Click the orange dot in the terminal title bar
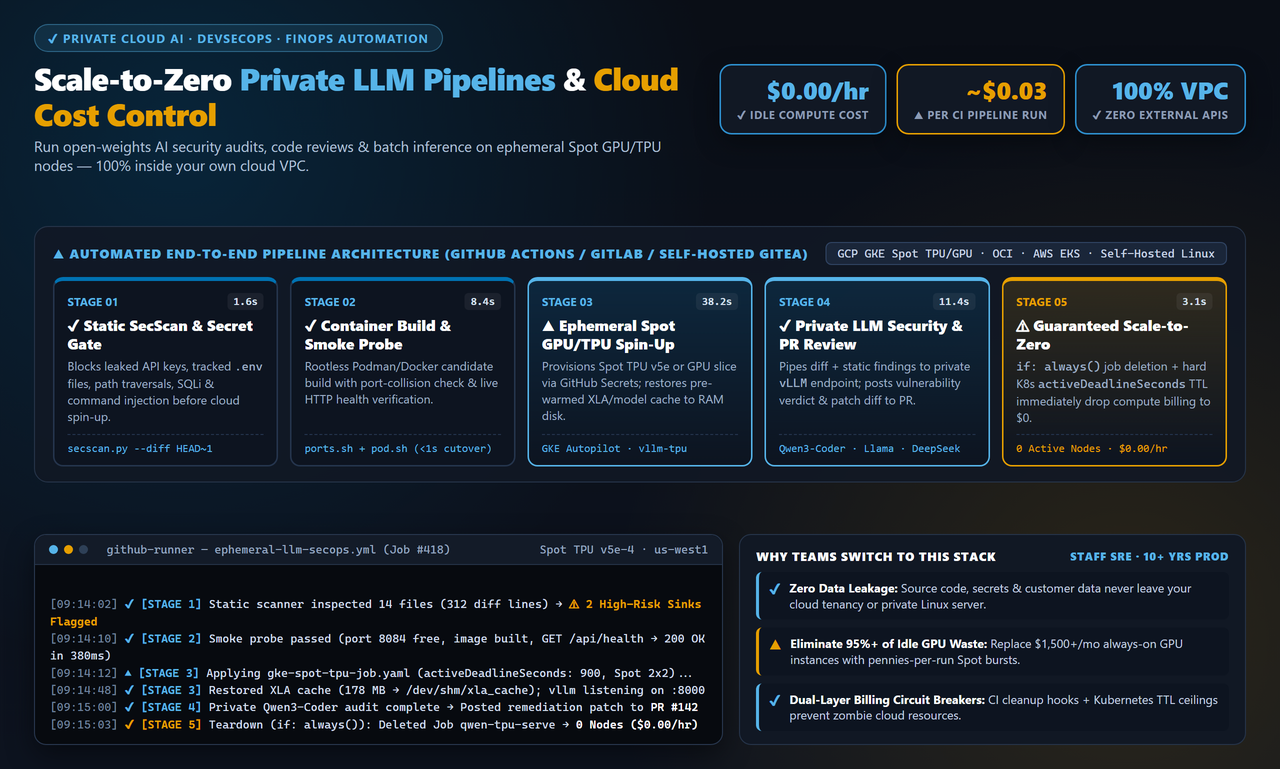Viewport: 1280px width, 769px height. (x=68, y=549)
